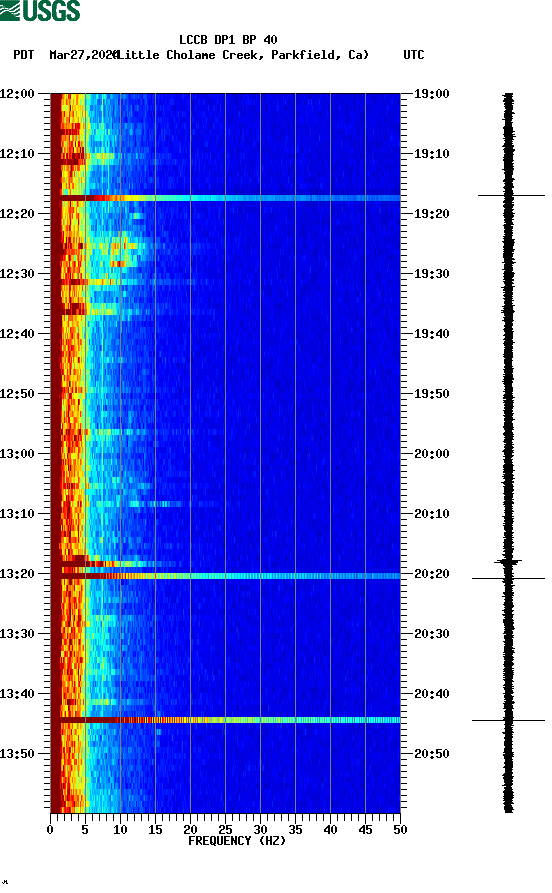Click the 'Mar27' date label

(x=67, y=55)
